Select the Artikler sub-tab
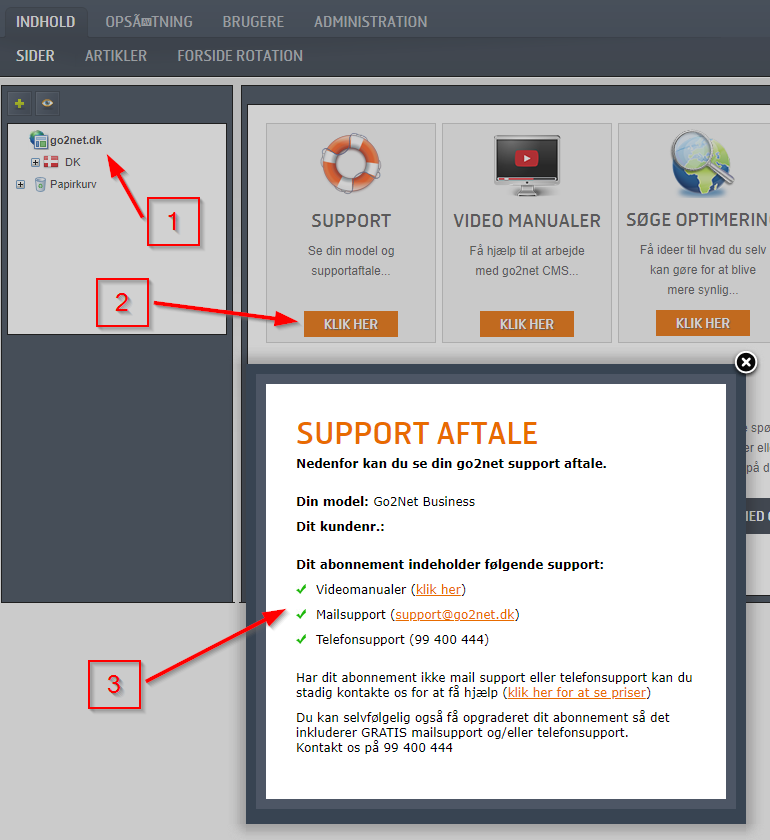 coord(116,56)
